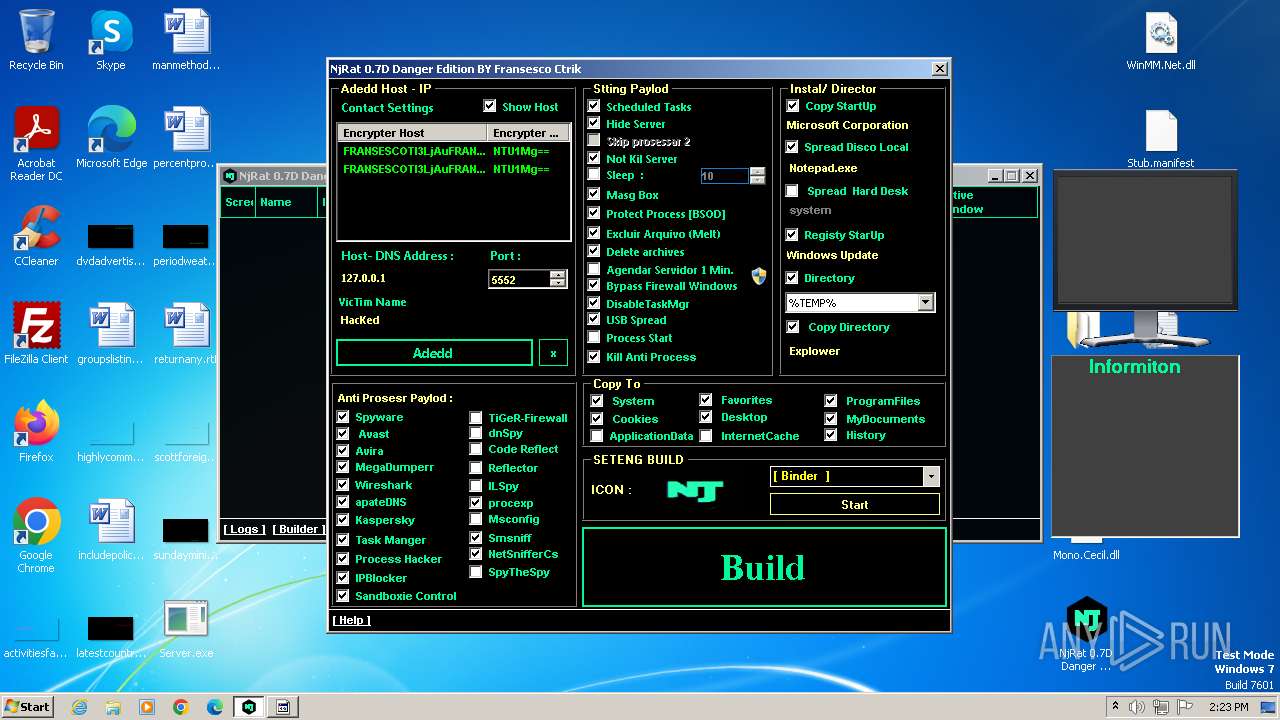The height and width of the screenshot is (720, 1280).
Task: Click shield icon beside Agendar Servidor
Action: (x=759, y=276)
